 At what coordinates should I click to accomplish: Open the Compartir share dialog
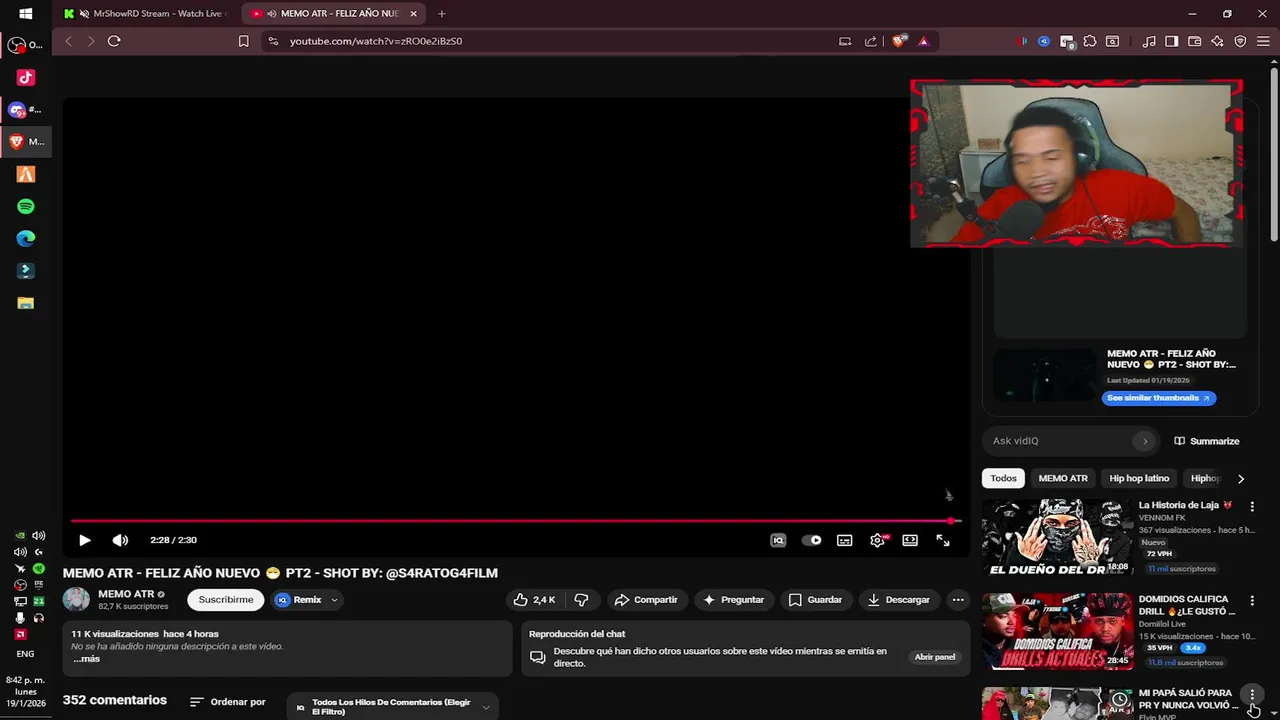(646, 600)
